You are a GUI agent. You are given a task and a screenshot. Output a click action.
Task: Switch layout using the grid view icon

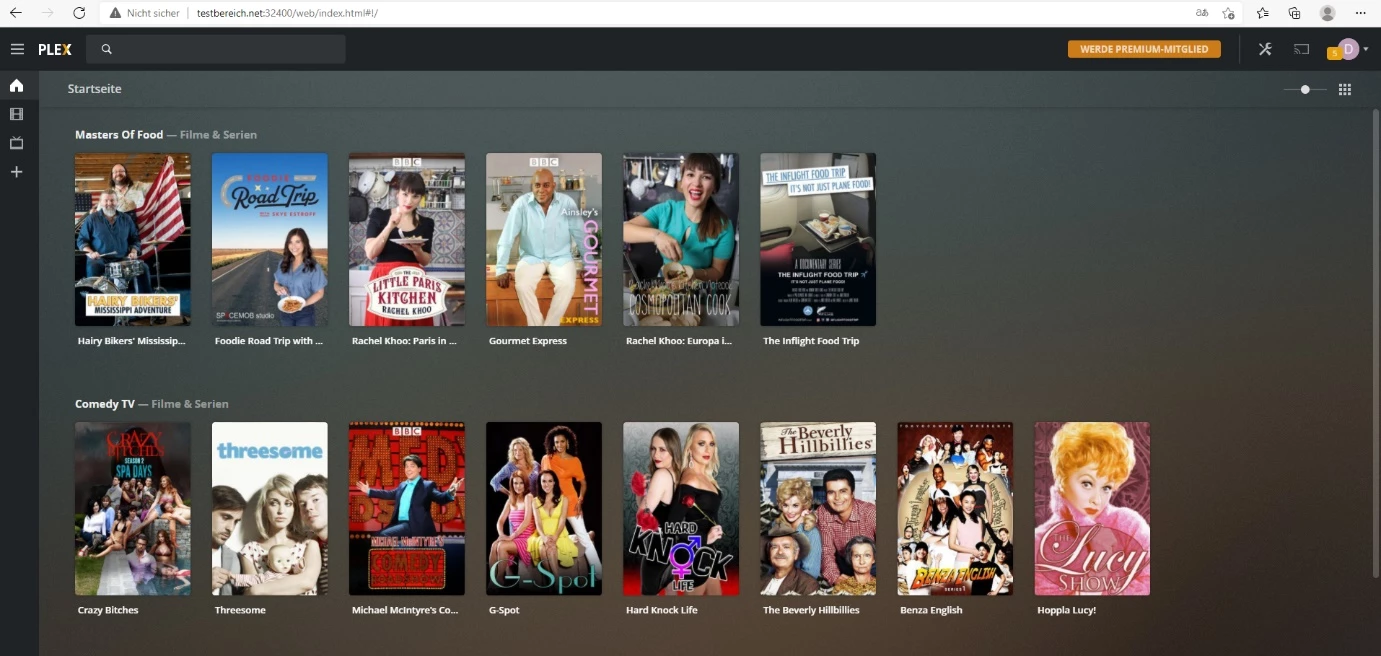point(1344,88)
